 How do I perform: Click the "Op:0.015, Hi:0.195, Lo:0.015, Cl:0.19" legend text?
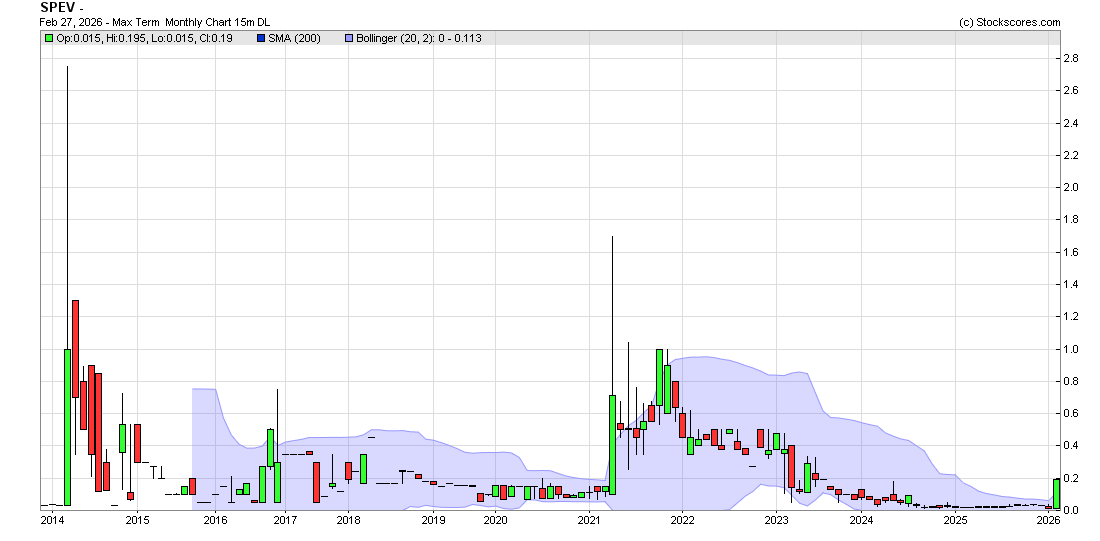coord(145,39)
